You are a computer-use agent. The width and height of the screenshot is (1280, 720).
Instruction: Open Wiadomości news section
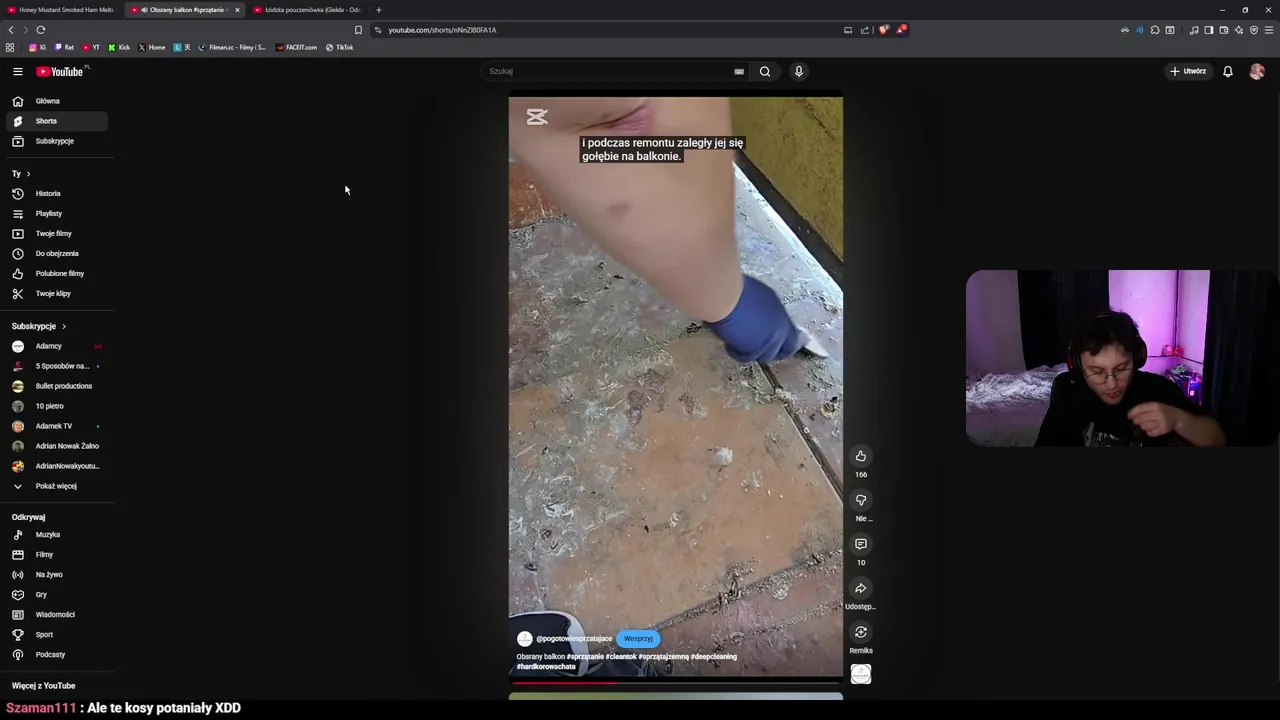click(x=57, y=615)
